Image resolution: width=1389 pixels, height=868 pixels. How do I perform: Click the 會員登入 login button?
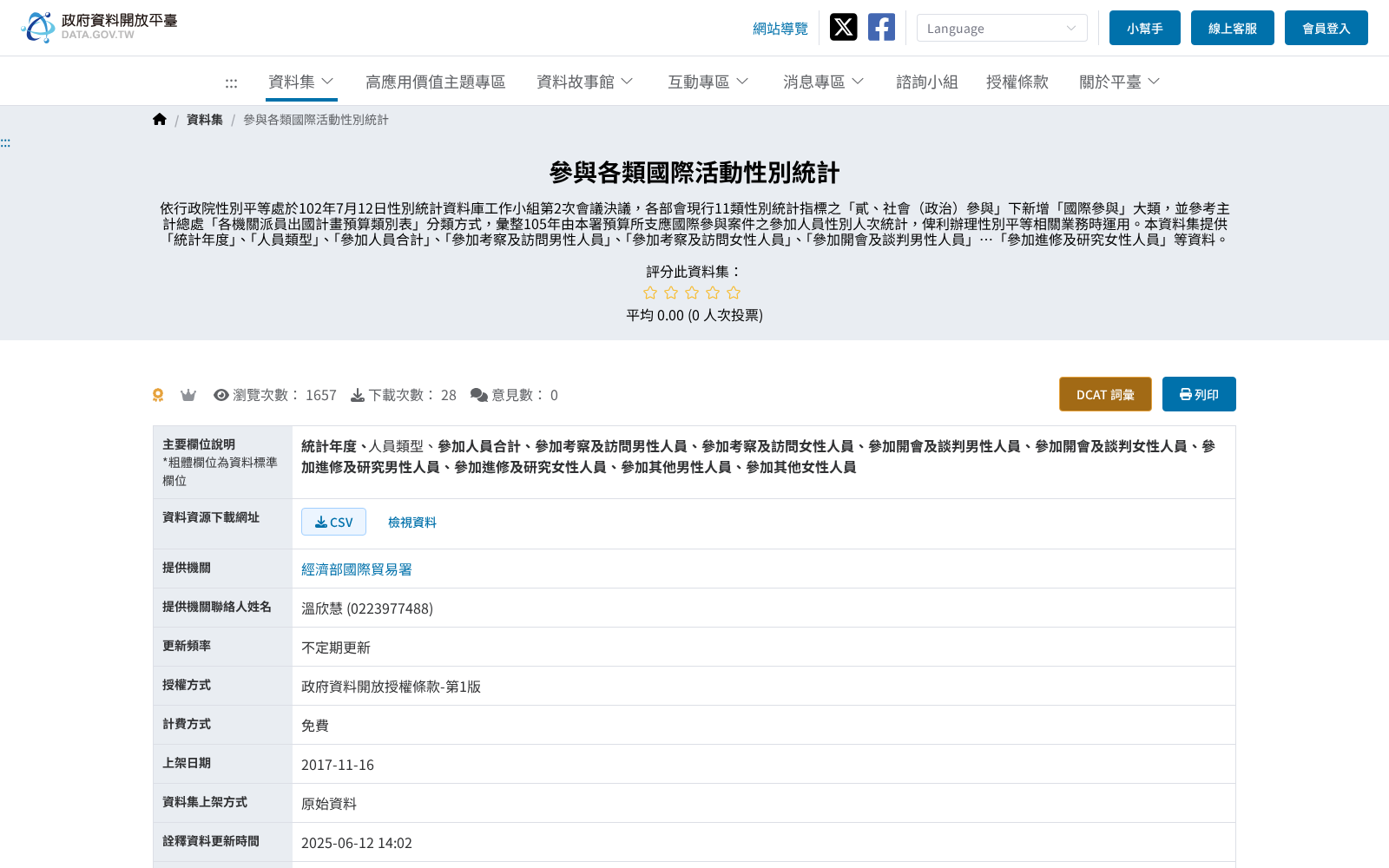(x=1326, y=28)
